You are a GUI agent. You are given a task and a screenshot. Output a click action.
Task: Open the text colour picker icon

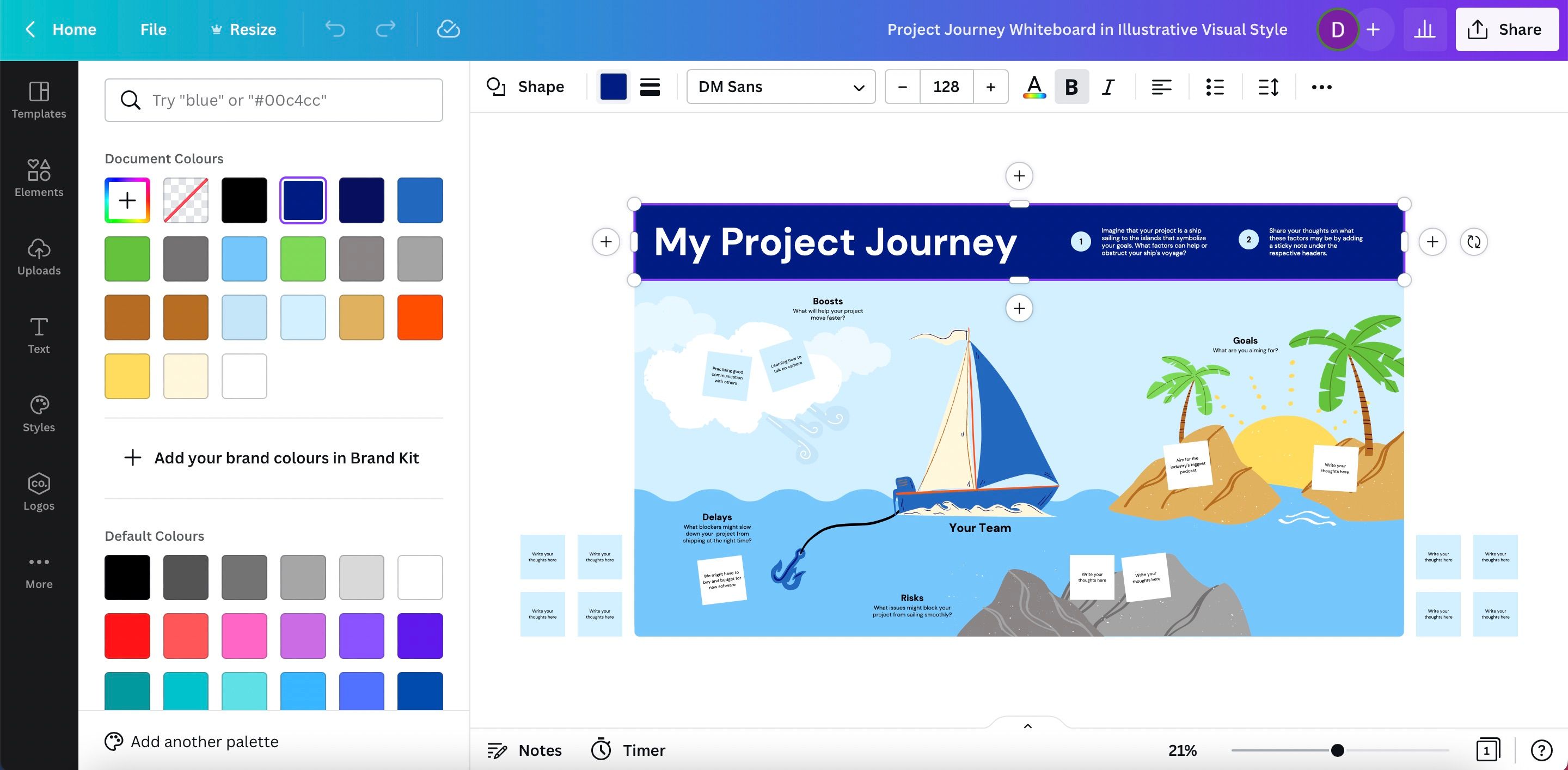pyautogui.click(x=1034, y=87)
